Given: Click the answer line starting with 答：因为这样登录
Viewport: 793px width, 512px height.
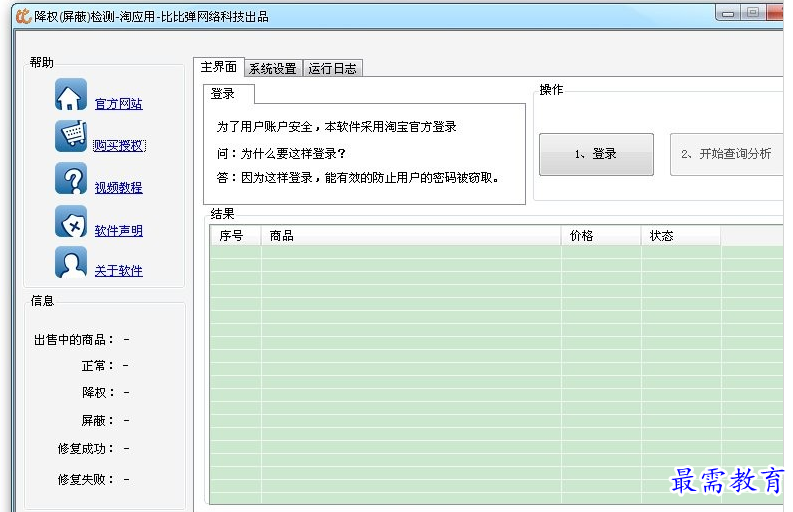Looking at the screenshot, I should coord(358,178).
